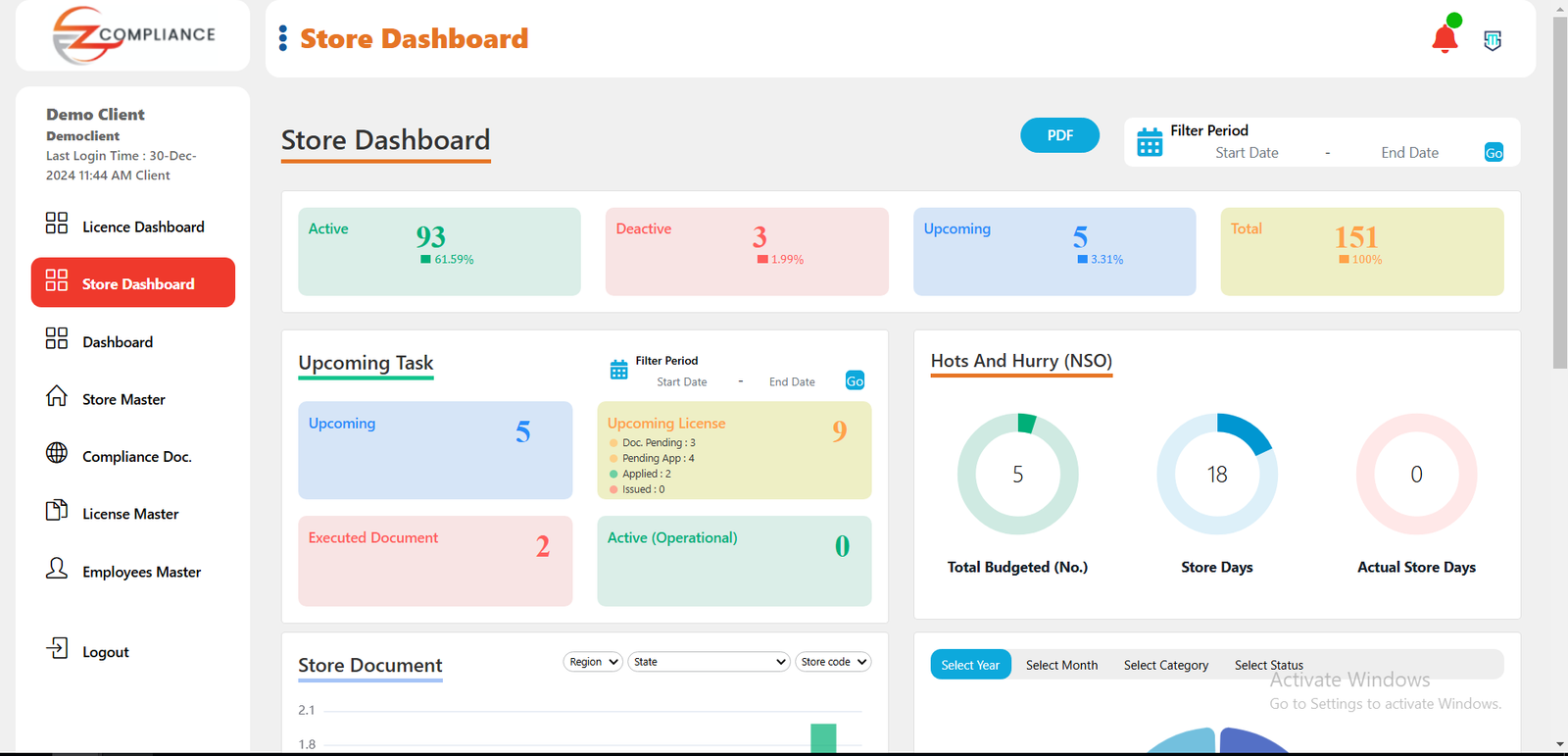This screenshot has height=756, width=1568.
Task: Click the EZ Compliance logo
Action: click(x=133, y=35)
